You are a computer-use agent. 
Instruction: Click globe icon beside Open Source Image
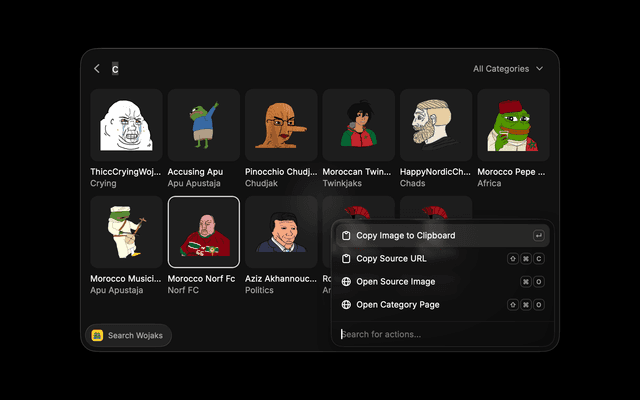coord(346,282)
